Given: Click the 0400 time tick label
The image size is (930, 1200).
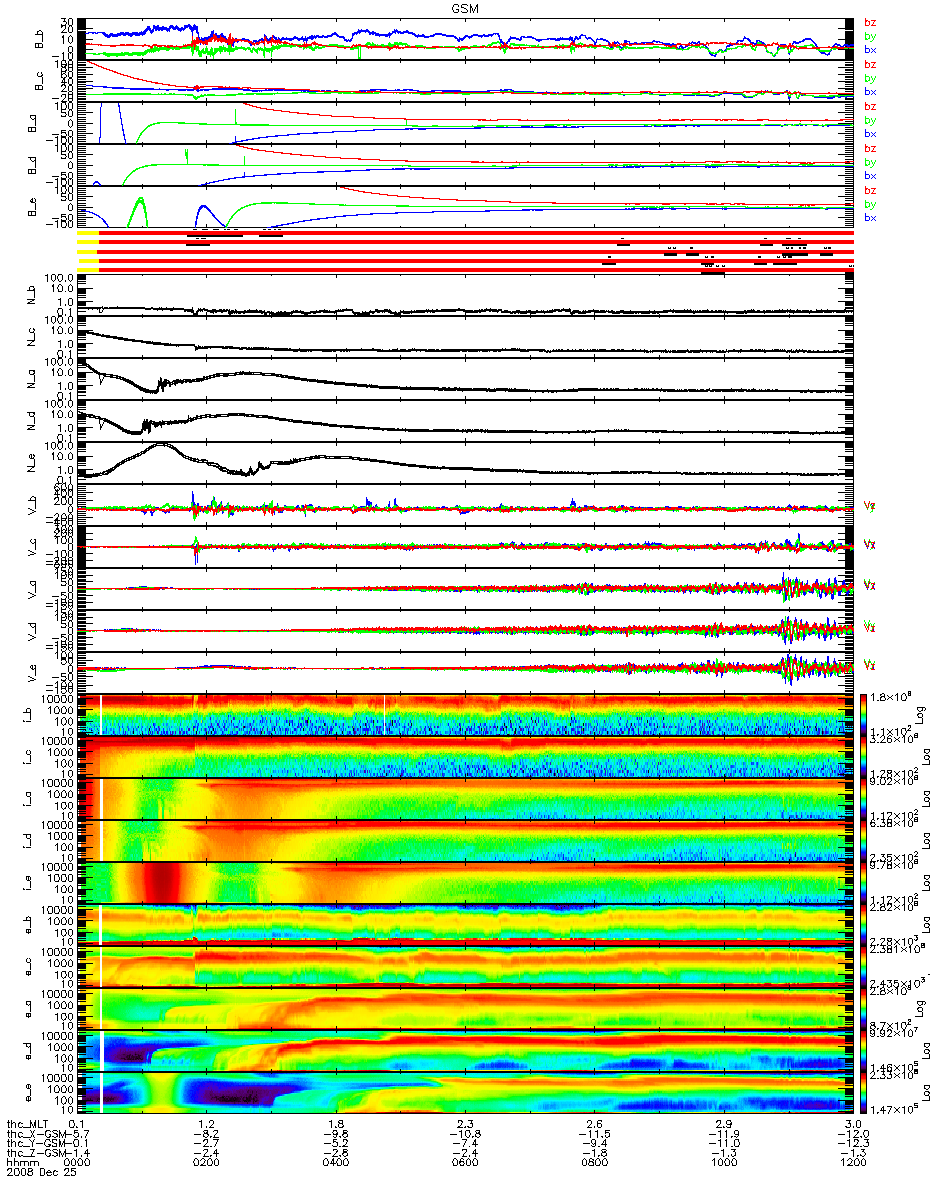Looking at the screenshot, I should [336, 1162].
